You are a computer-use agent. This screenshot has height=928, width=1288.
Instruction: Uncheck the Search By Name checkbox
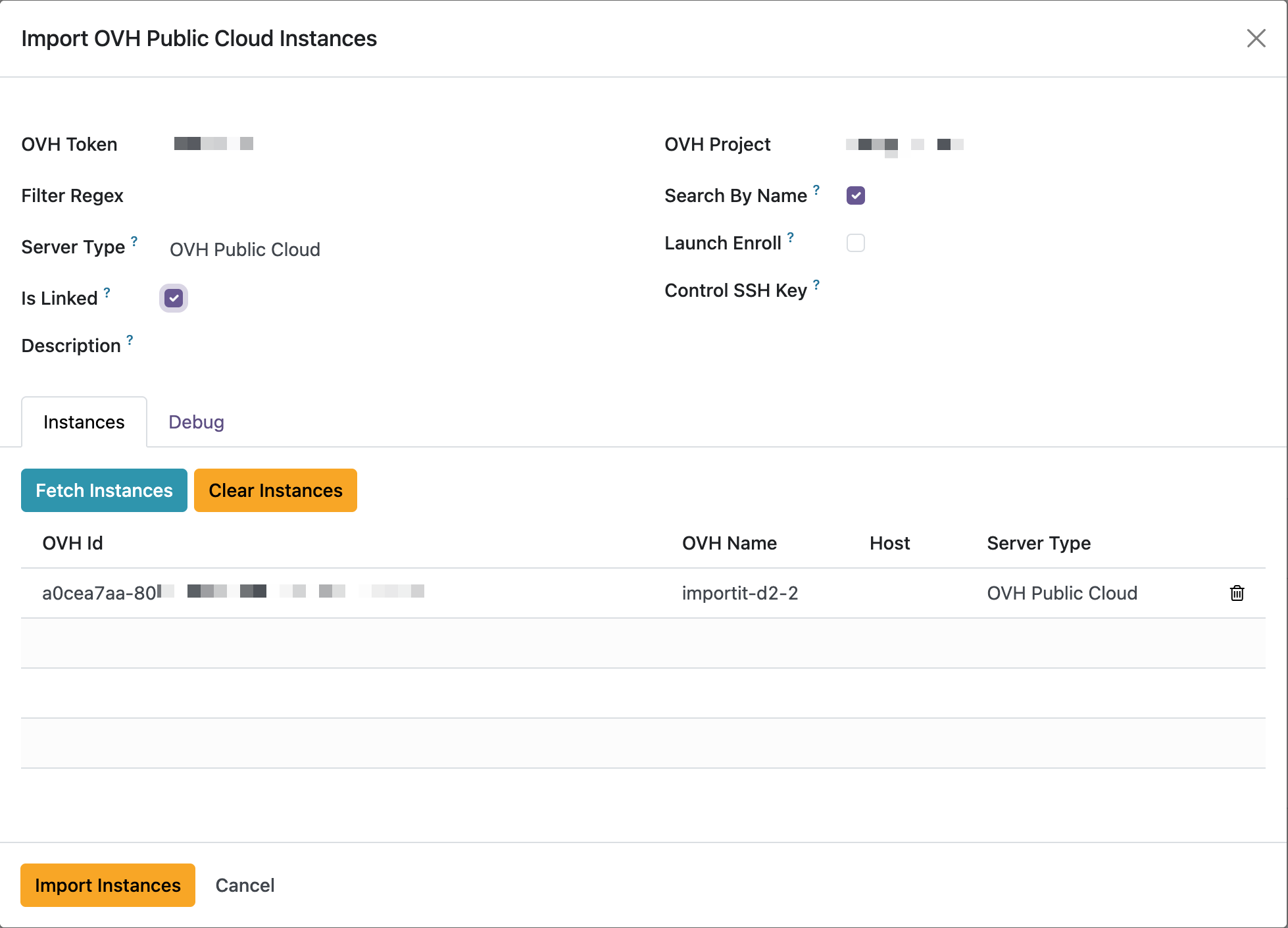click(x=856, y=195)
